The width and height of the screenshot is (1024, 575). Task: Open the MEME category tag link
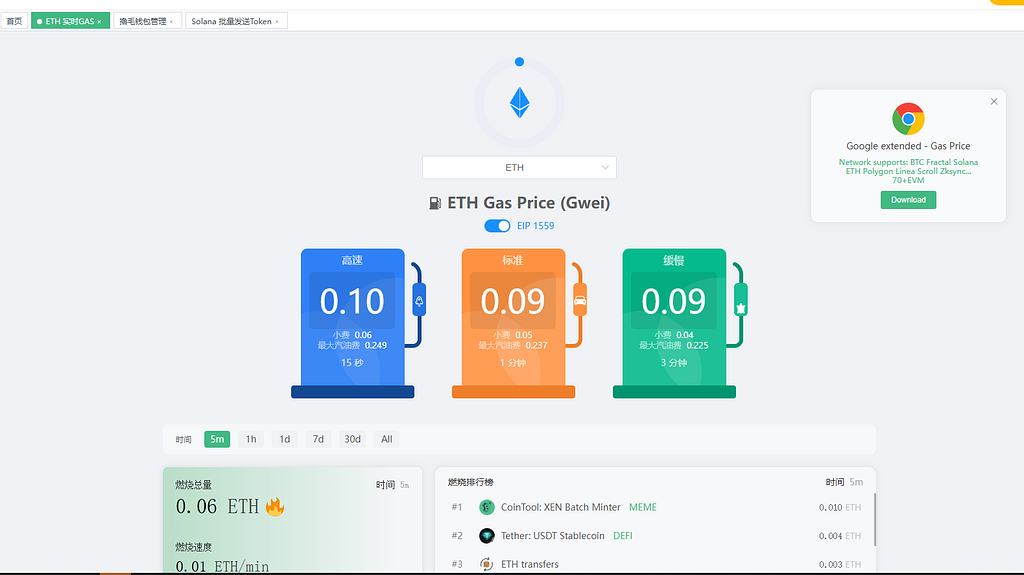(x=643, y=507)
